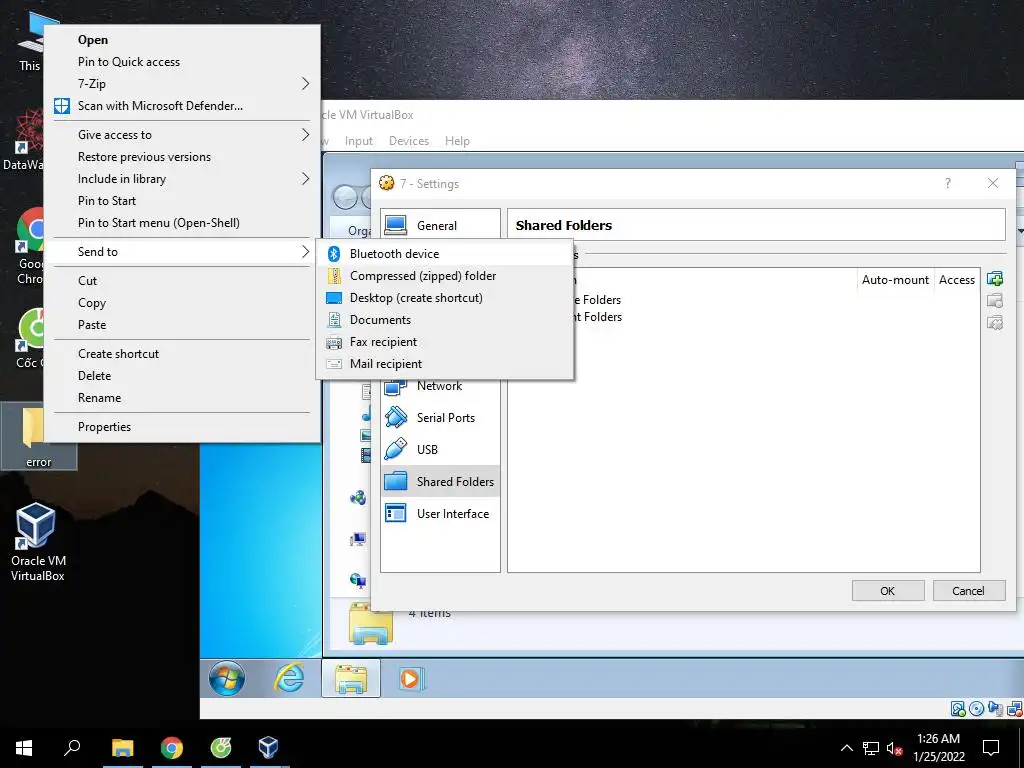Send to Desktop (create shortcut)

tap(445, 298)
